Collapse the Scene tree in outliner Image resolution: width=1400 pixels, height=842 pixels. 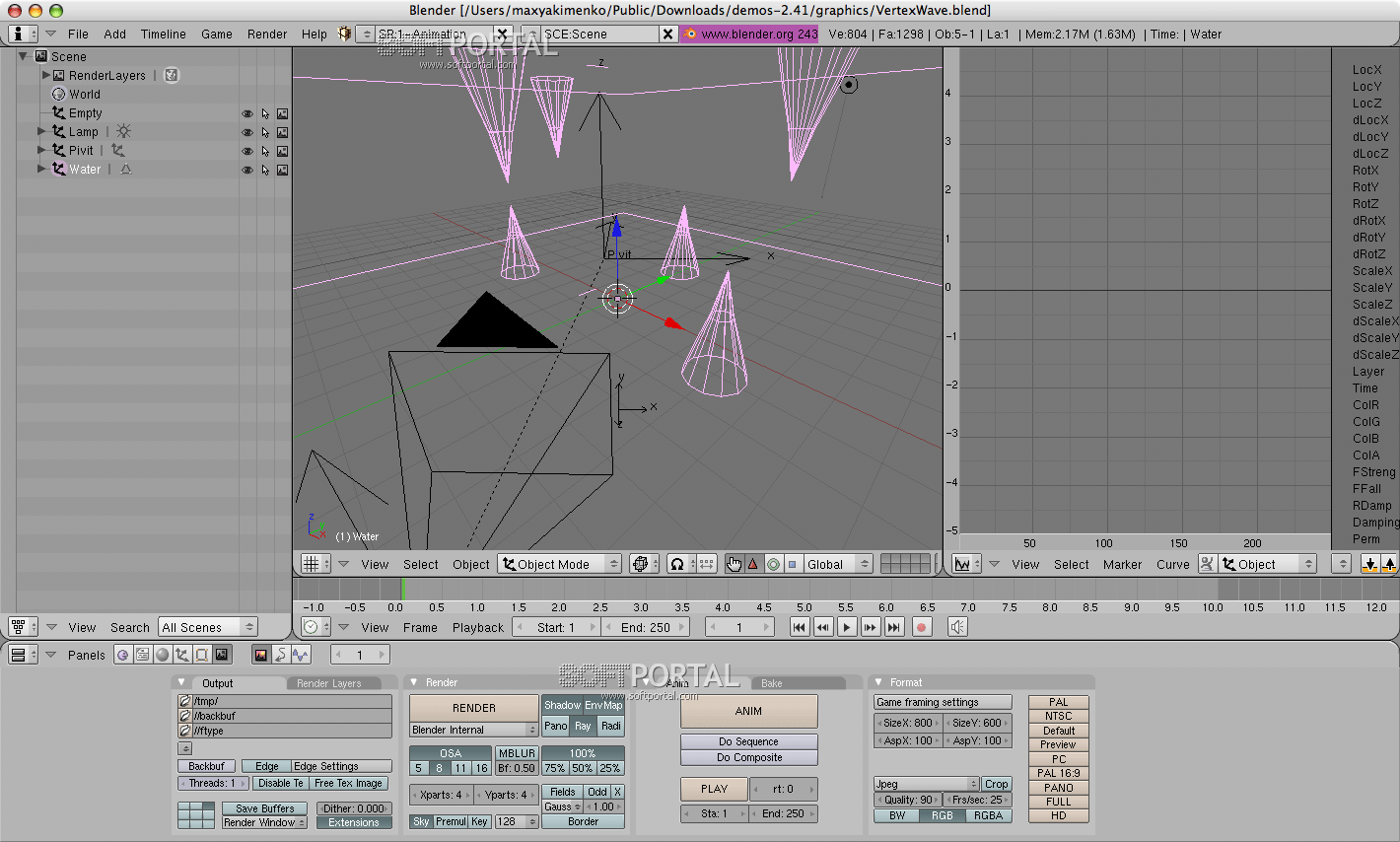tap(23, 56)
